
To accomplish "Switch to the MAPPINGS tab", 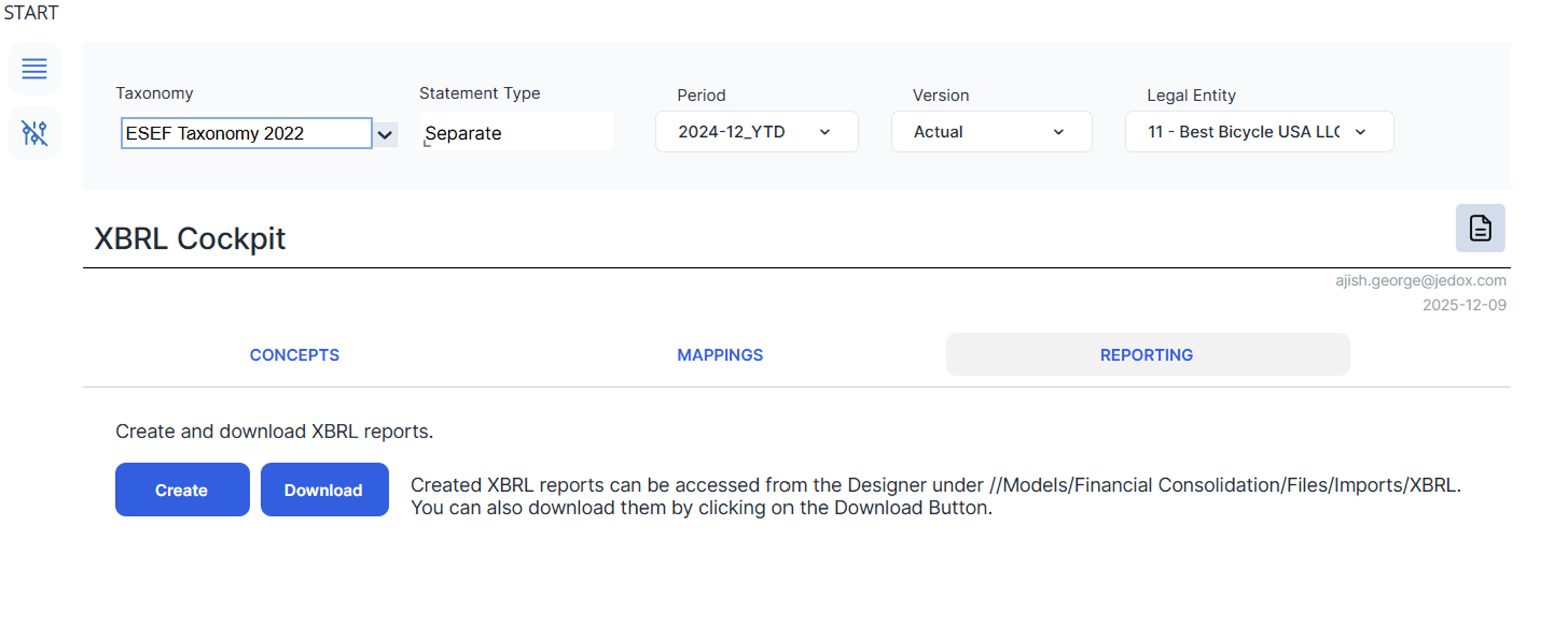I will click(720, 355).
